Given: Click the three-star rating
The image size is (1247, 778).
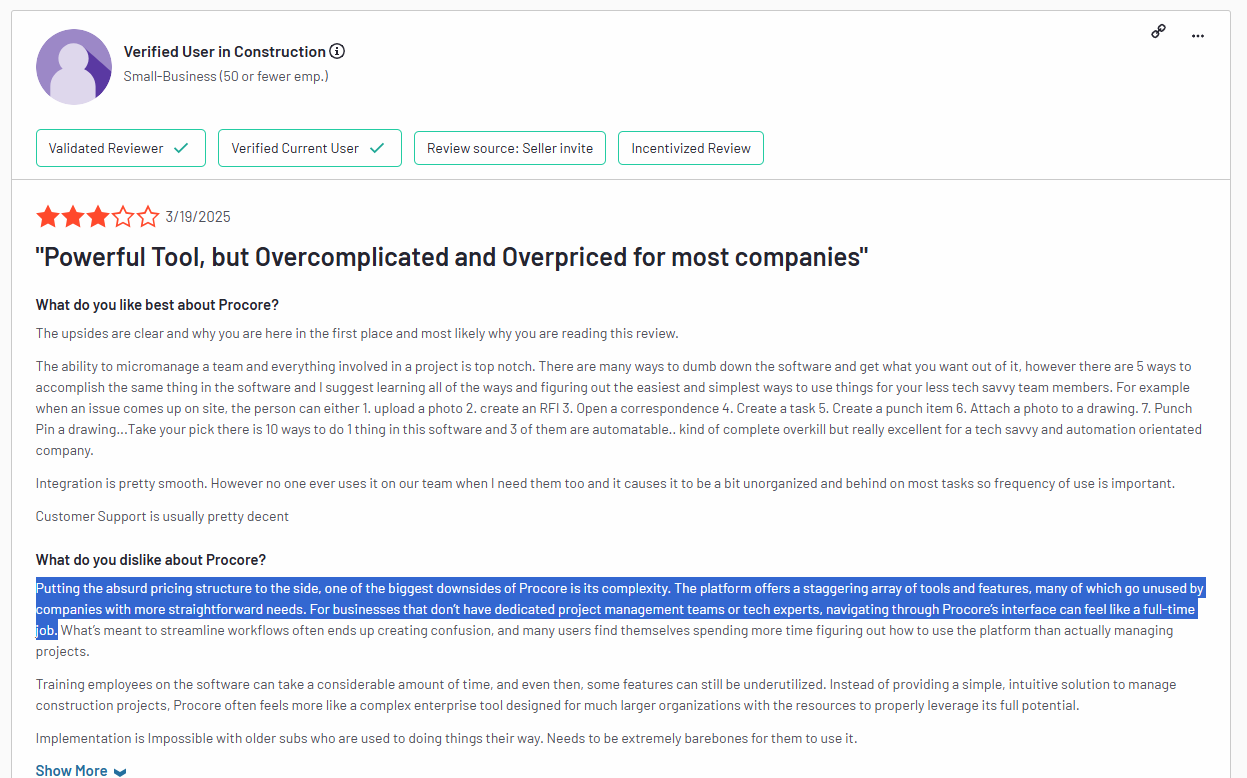Looking at the screenshot, I should click(x=98, y=216).
